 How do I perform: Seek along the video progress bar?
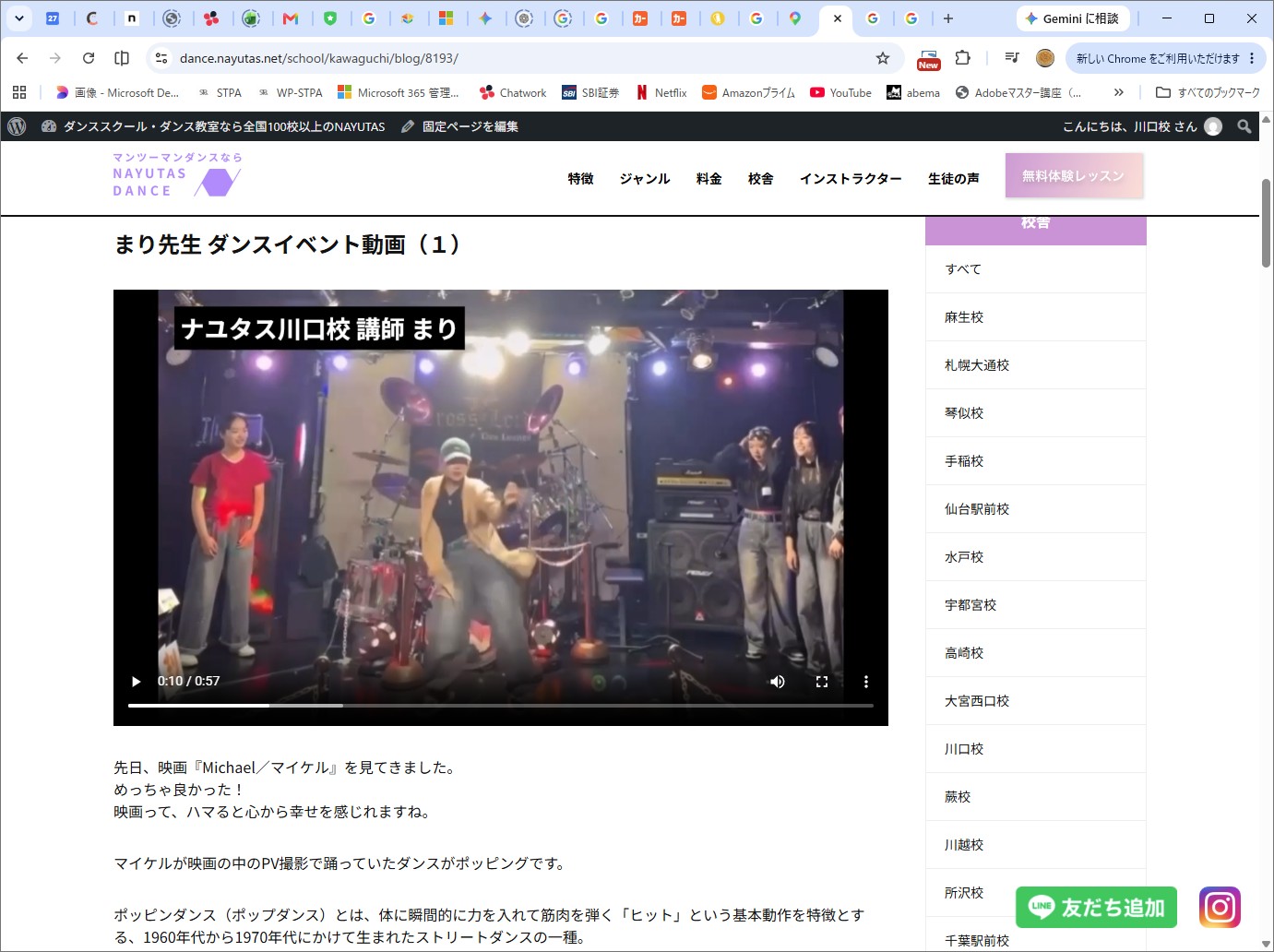pyautogui.click(x=501, y=706)
